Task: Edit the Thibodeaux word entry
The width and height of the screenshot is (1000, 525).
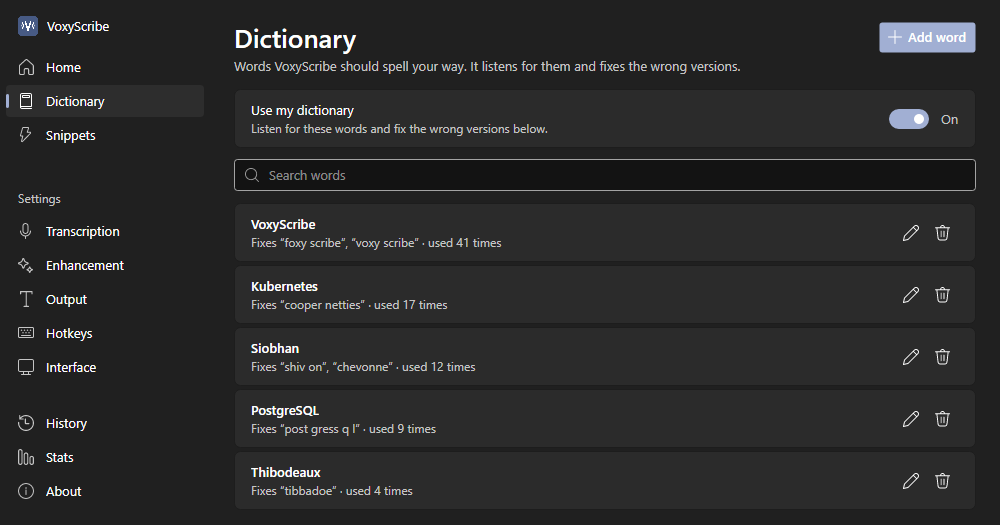Action: [x=911, y=480]
